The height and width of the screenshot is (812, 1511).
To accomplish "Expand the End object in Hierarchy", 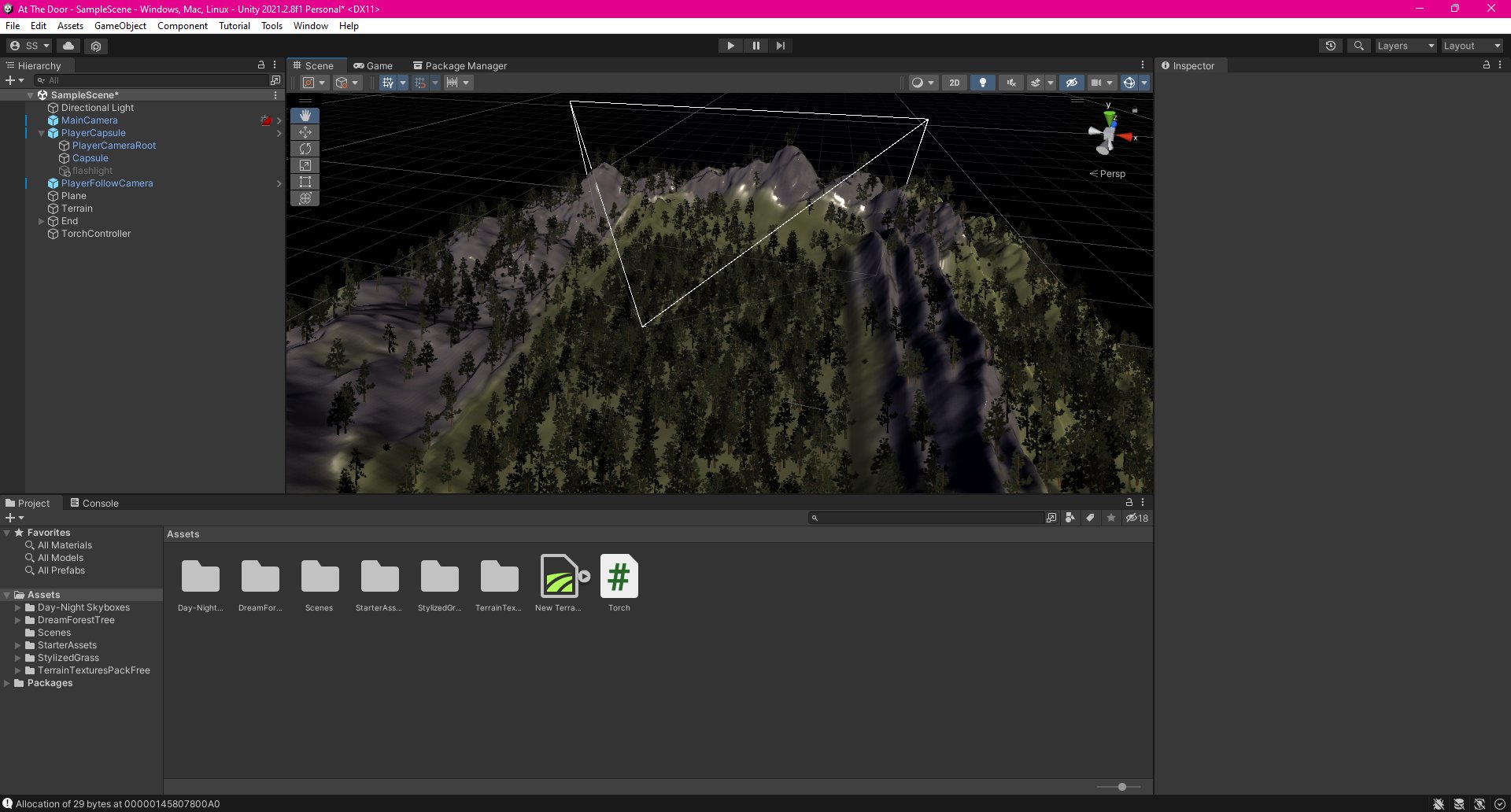I will point(41,221).
